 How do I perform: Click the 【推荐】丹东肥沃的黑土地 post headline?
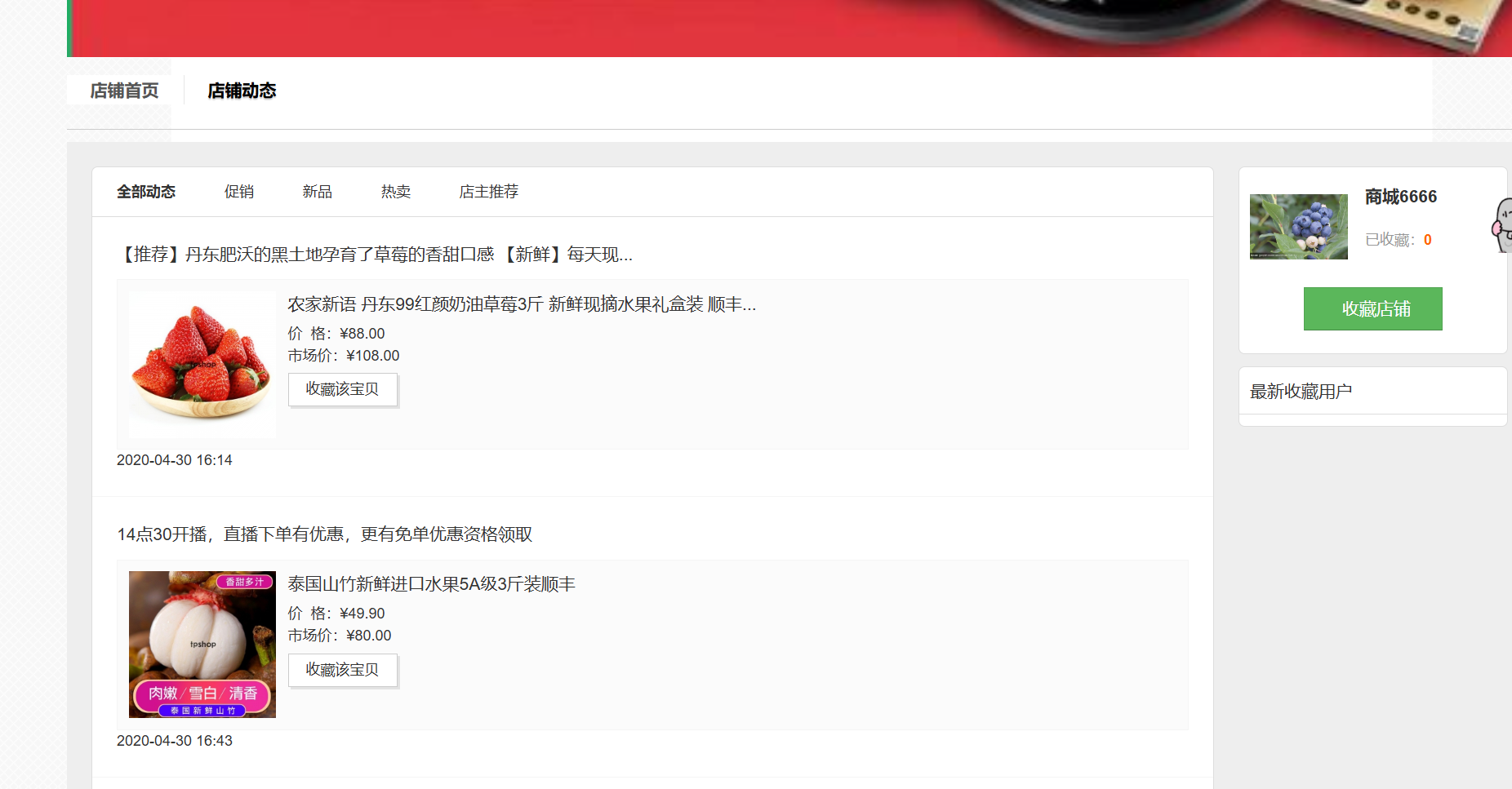pos(375,255)
